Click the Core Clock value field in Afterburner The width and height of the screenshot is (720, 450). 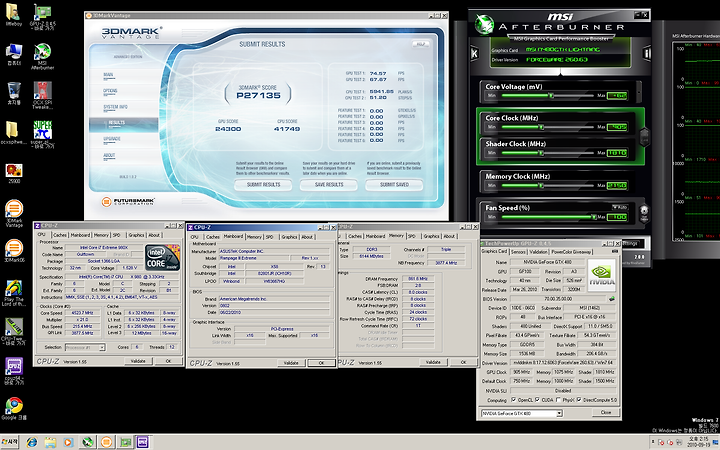(x=617, y=127)
